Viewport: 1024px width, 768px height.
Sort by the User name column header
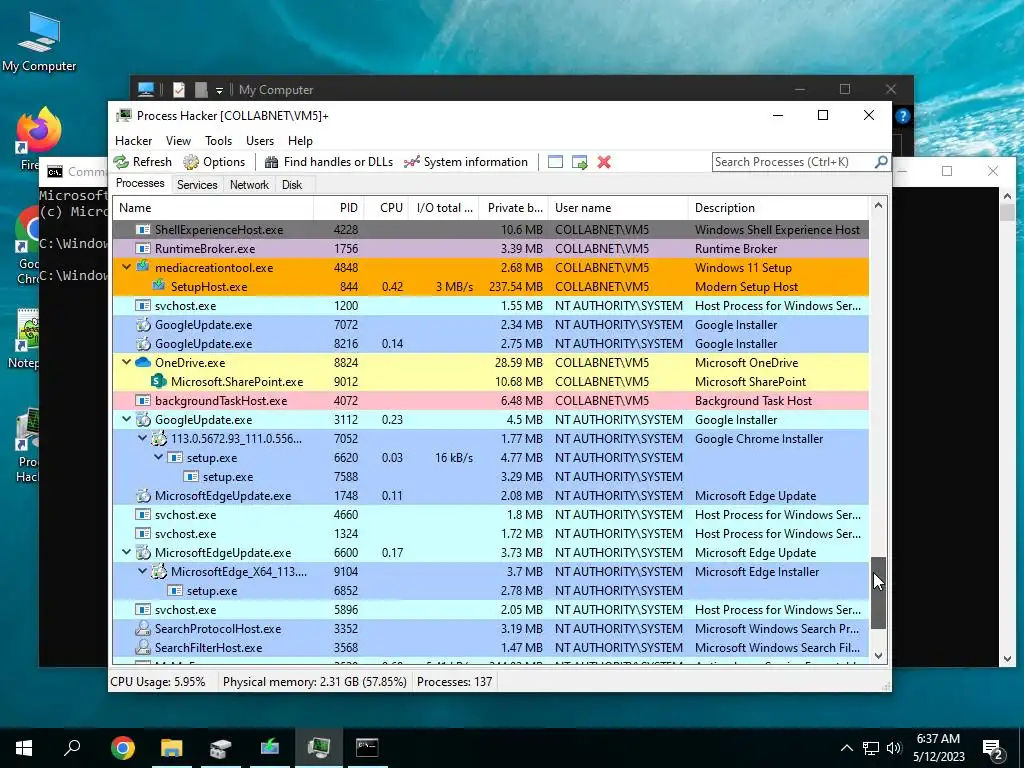pos(618,208)
